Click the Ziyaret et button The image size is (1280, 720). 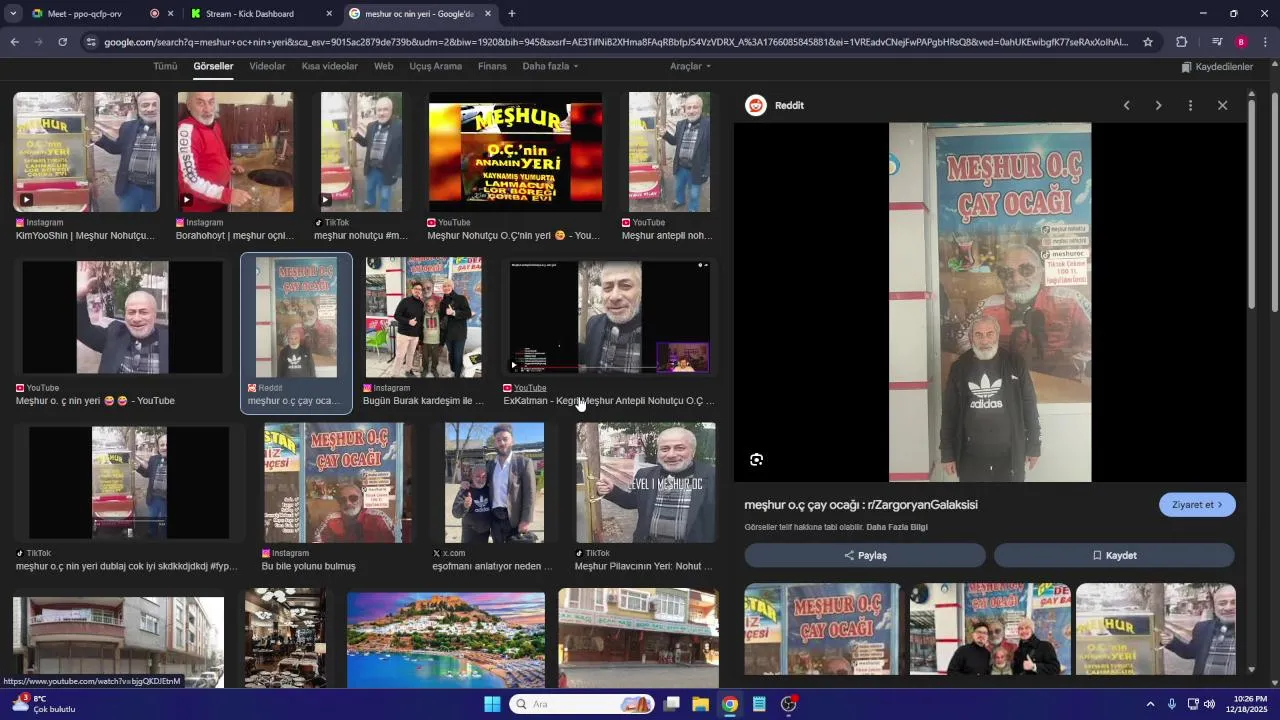(x=1197, y=505)
